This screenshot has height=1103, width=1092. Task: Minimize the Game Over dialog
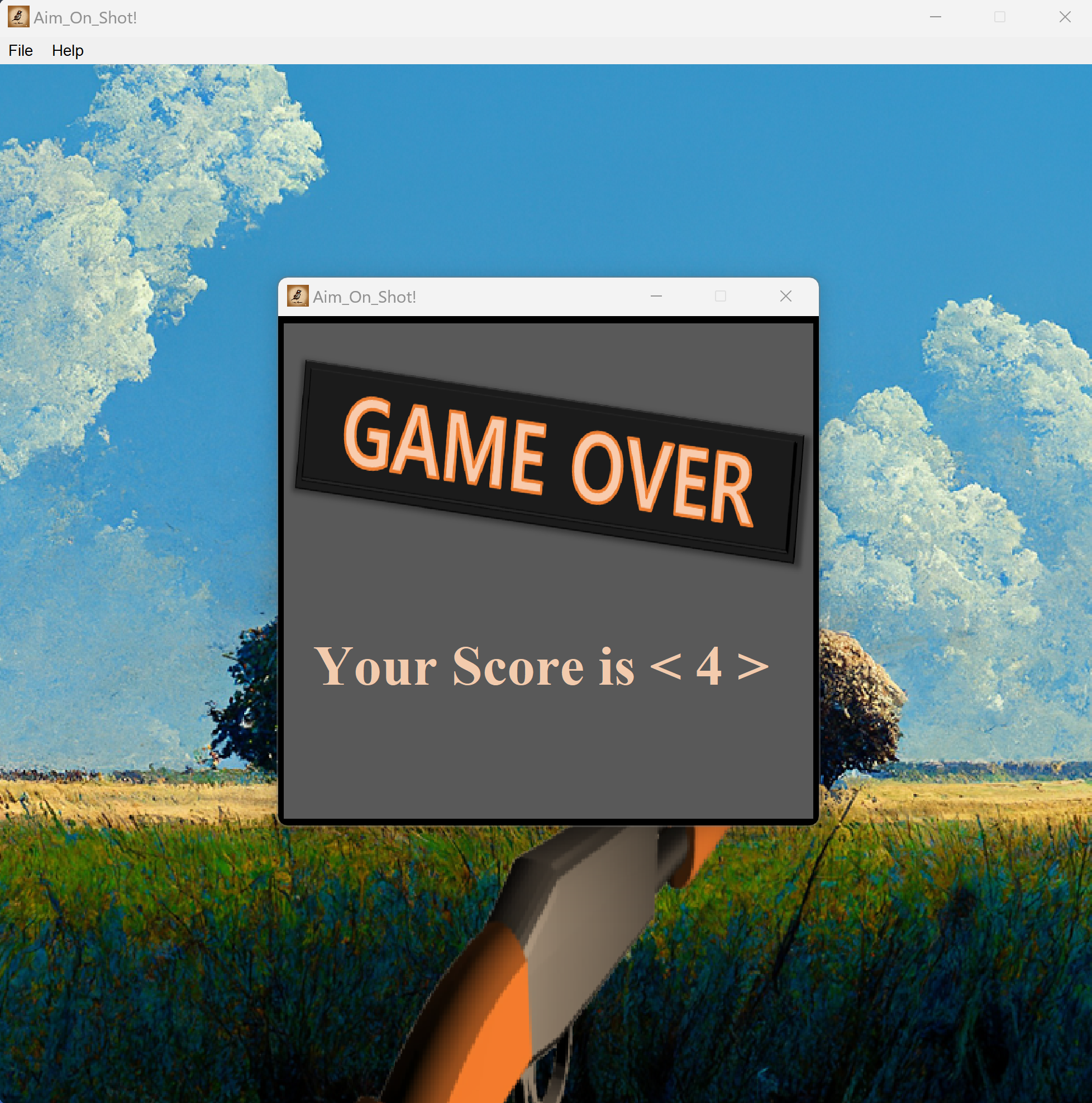pos(656,296)
